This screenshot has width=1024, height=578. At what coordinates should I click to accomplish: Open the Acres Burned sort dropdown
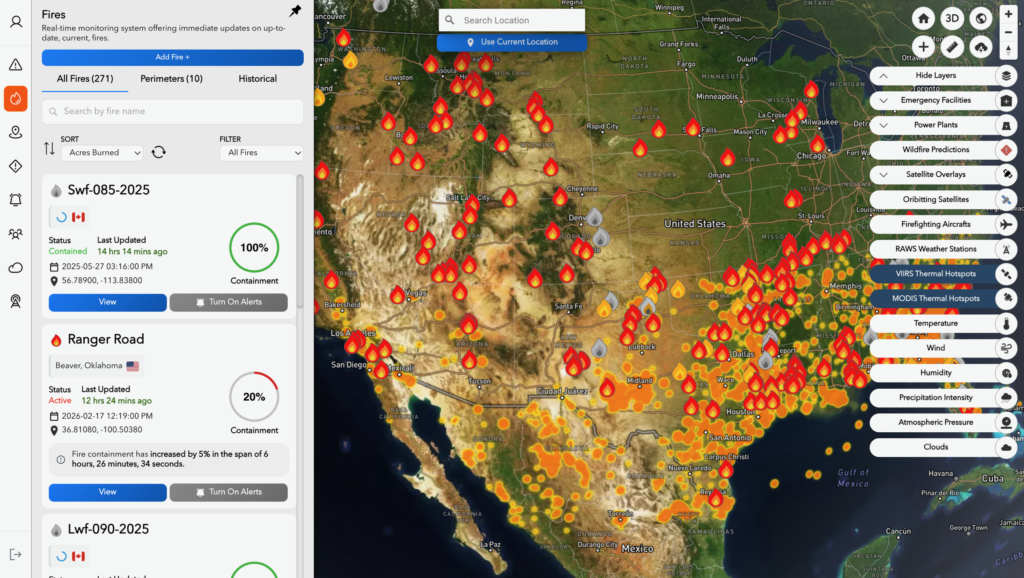coord(102,153)
